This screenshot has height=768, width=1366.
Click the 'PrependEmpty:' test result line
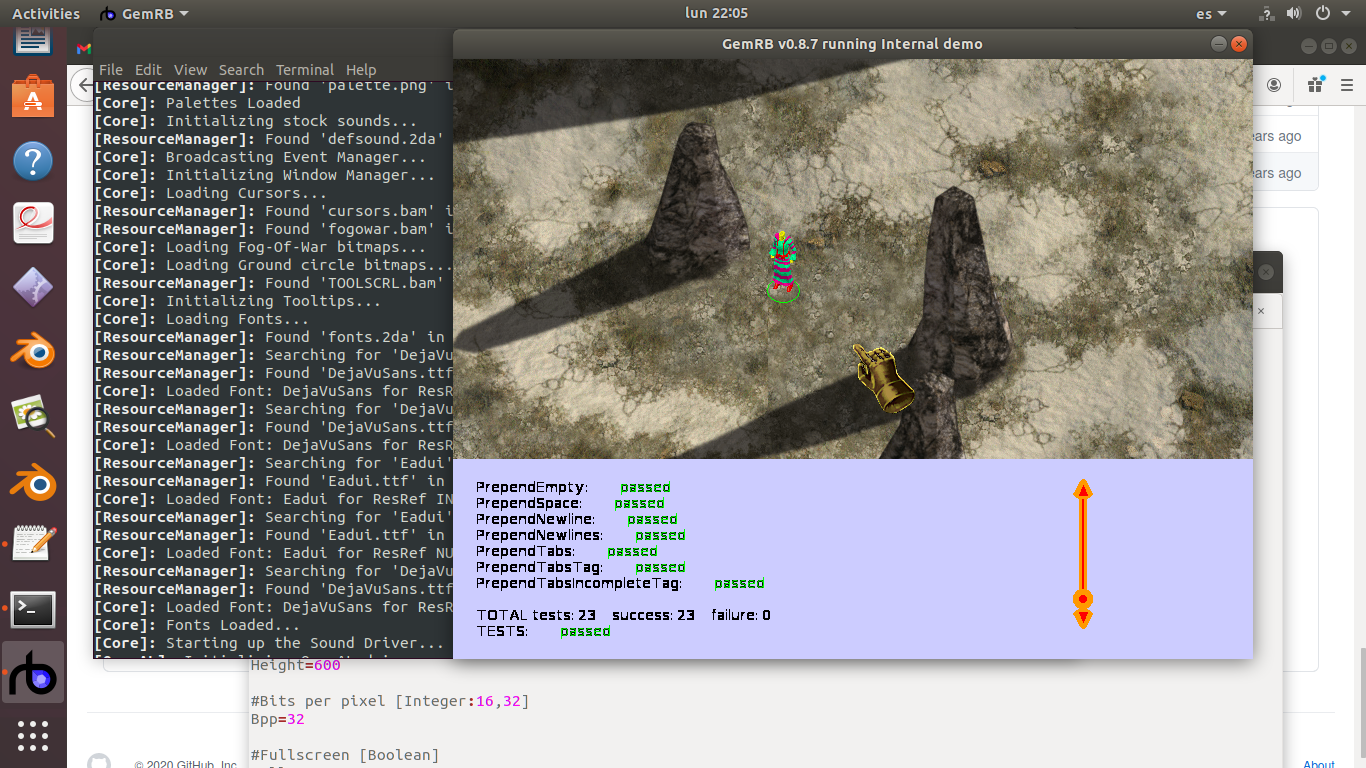click(573, 487)
